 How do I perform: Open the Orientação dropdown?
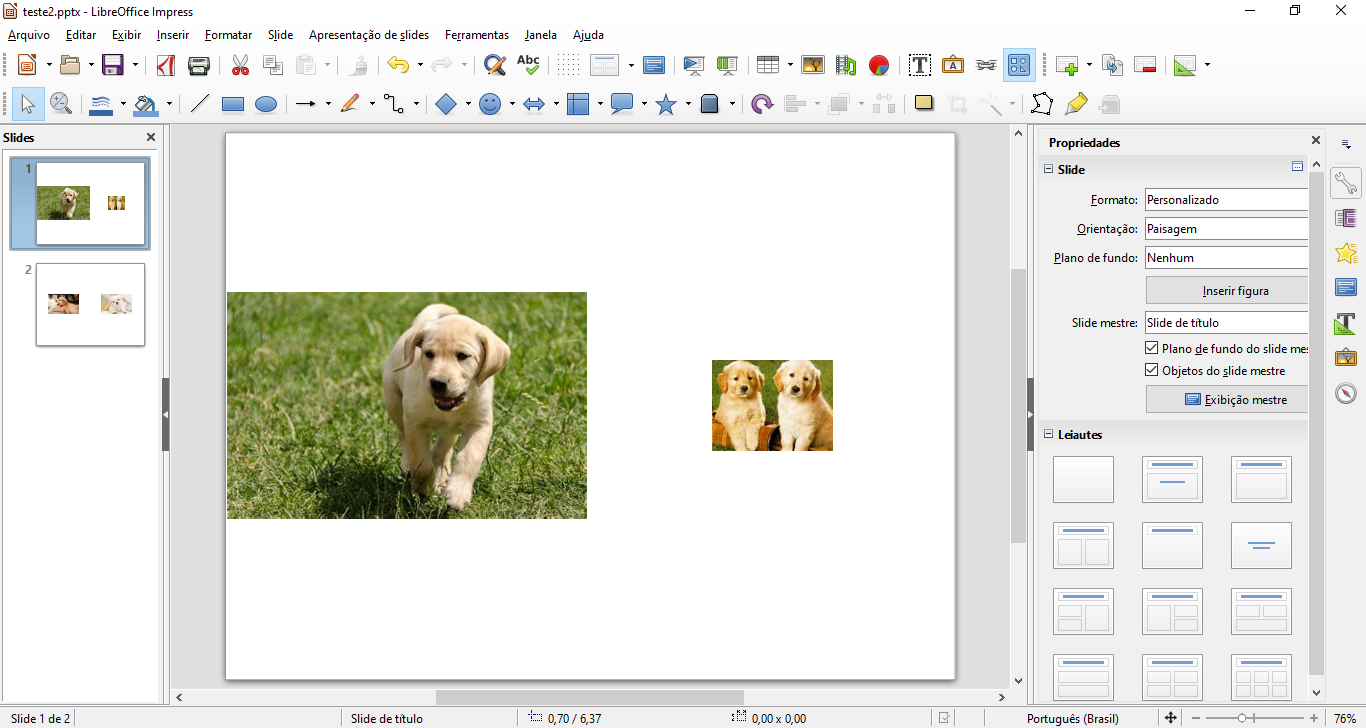coord(1227,229)
